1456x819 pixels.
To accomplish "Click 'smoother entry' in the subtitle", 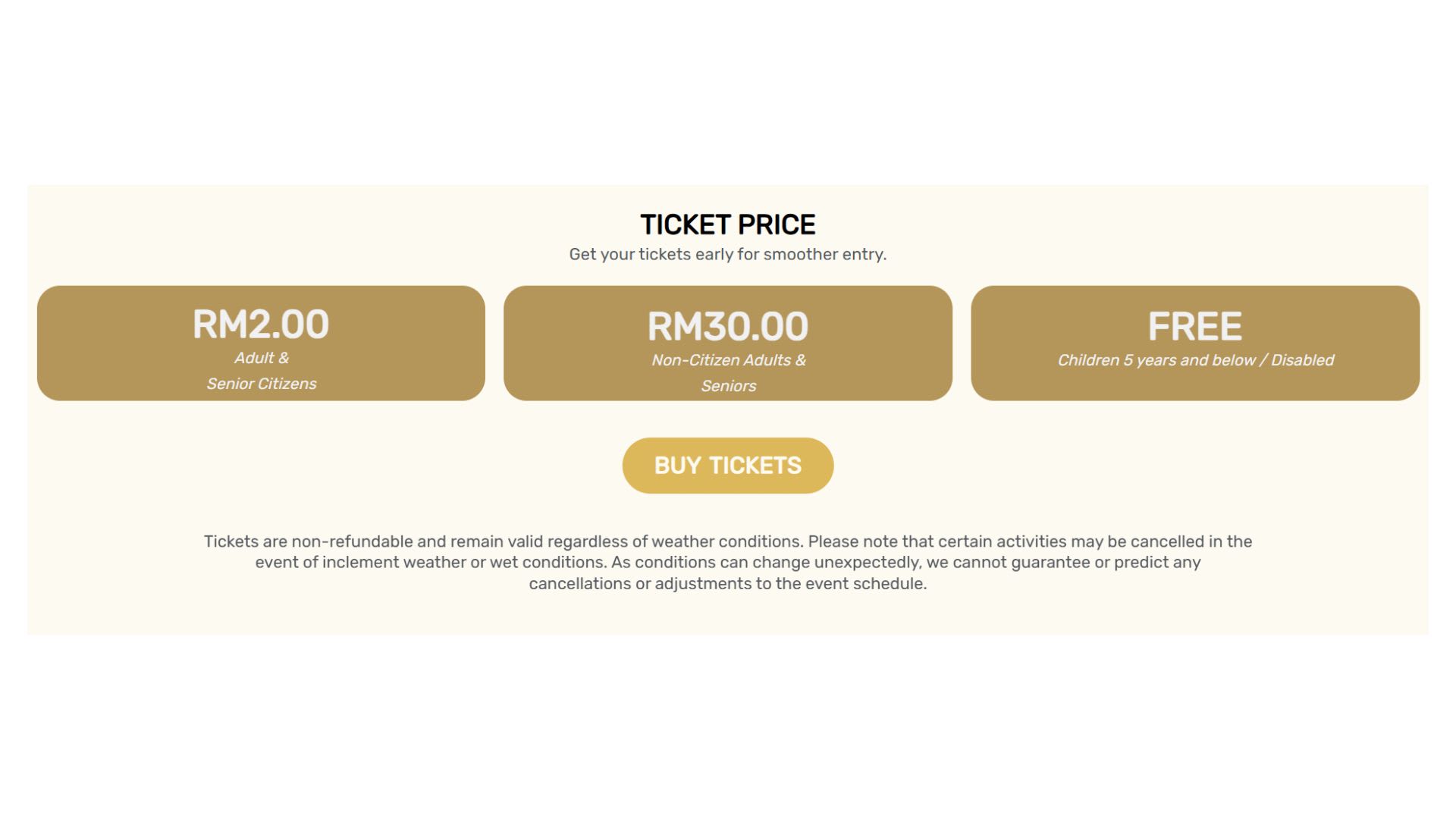I will click(824, 254).
